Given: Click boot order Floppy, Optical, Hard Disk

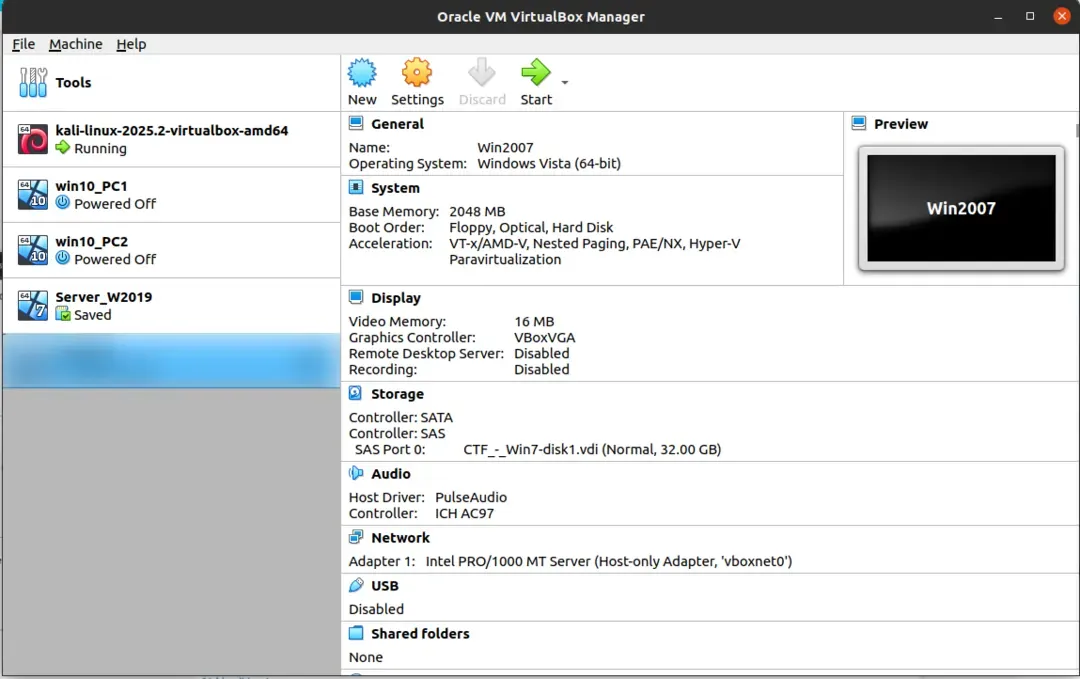Looking at the screenshot, I should click(x=531, y=227).
